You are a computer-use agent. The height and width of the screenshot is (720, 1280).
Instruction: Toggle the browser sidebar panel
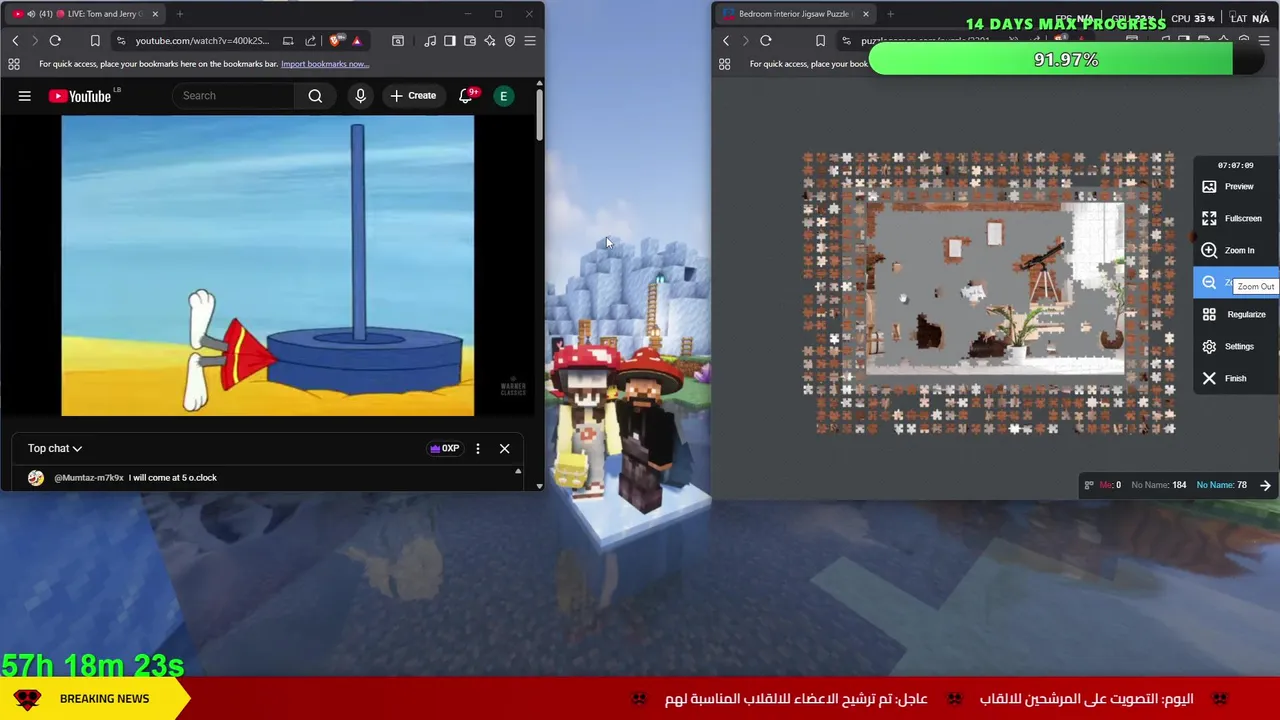[450, 41]
